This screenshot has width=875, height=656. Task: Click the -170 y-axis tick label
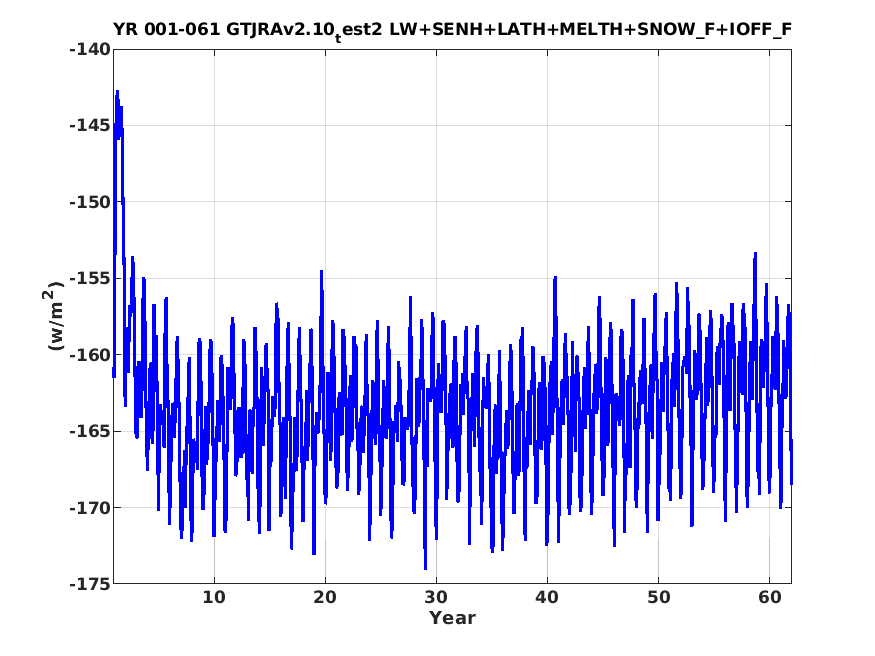90,508
